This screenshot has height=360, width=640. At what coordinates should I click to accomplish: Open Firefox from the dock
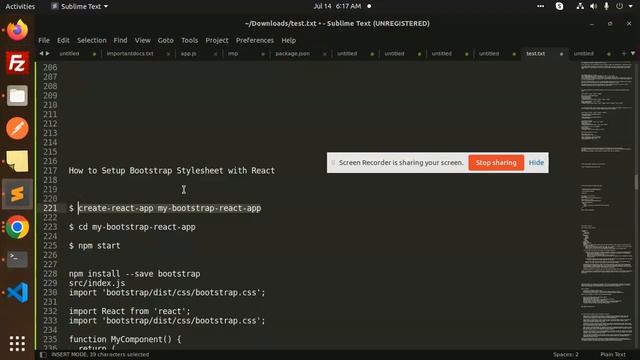tap(17, 30)
